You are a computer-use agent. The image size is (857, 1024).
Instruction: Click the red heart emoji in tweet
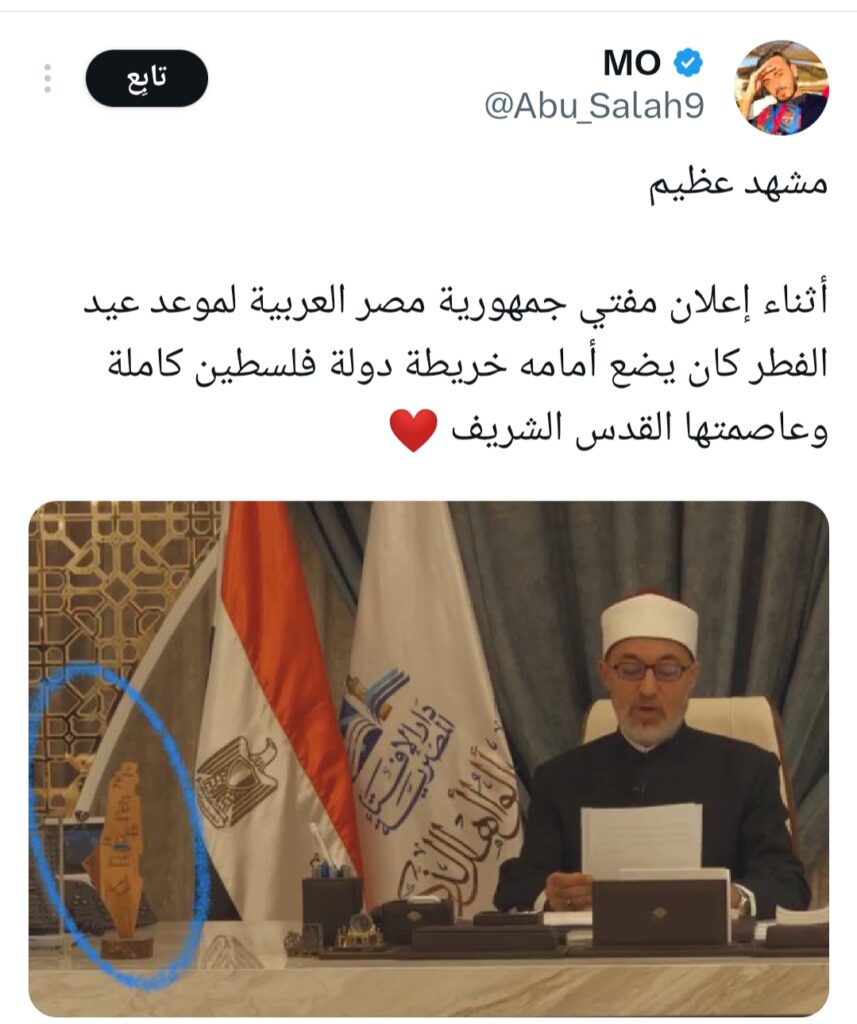coord(413,431)
